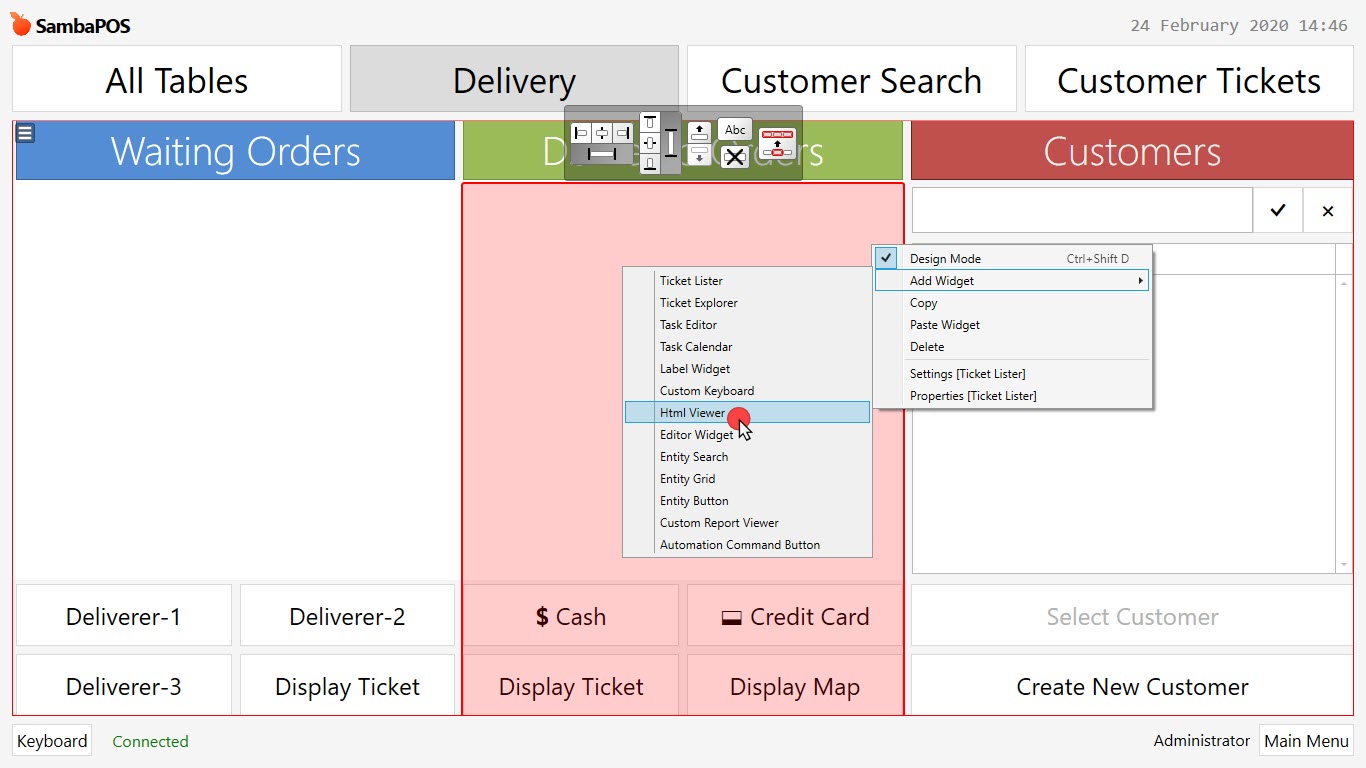Screen dimensions: 1366x768
Task: Select the align right widget icon
Action: tap(622, 133)
